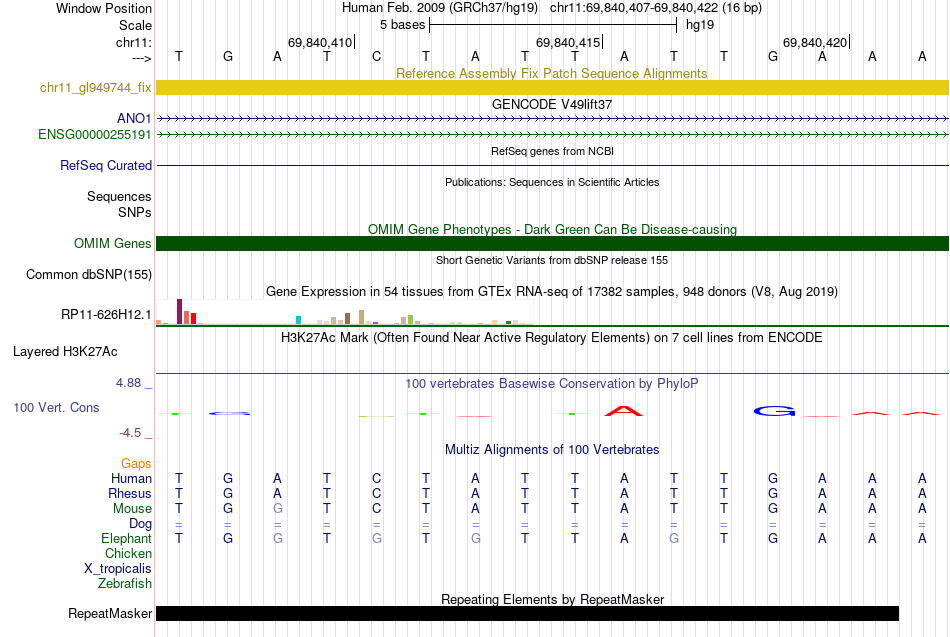This screenshot has height=637, width=950.
Task: Click the 69,840,415 coordinate marker
Action: [x=568, y=42]
